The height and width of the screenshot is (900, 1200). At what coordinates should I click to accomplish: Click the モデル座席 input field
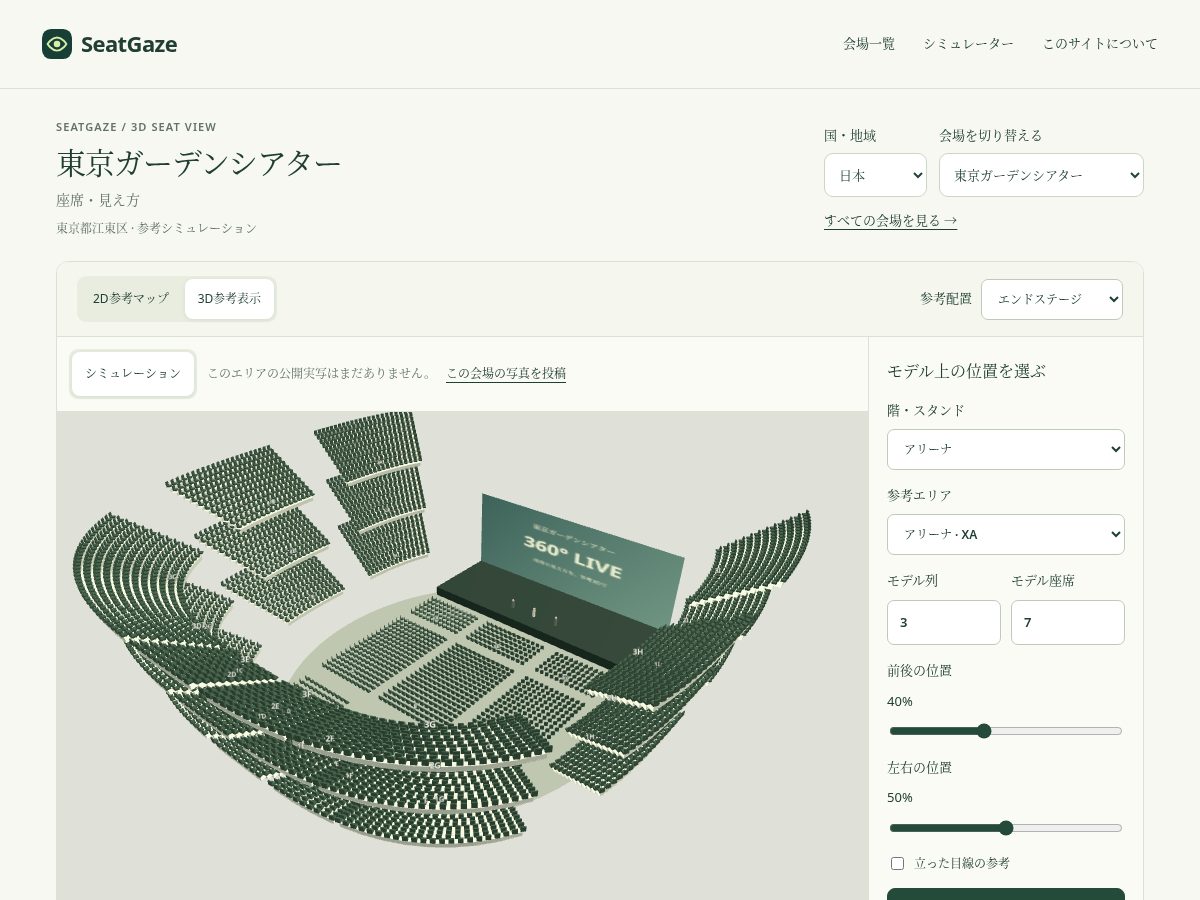[1068, 622]
